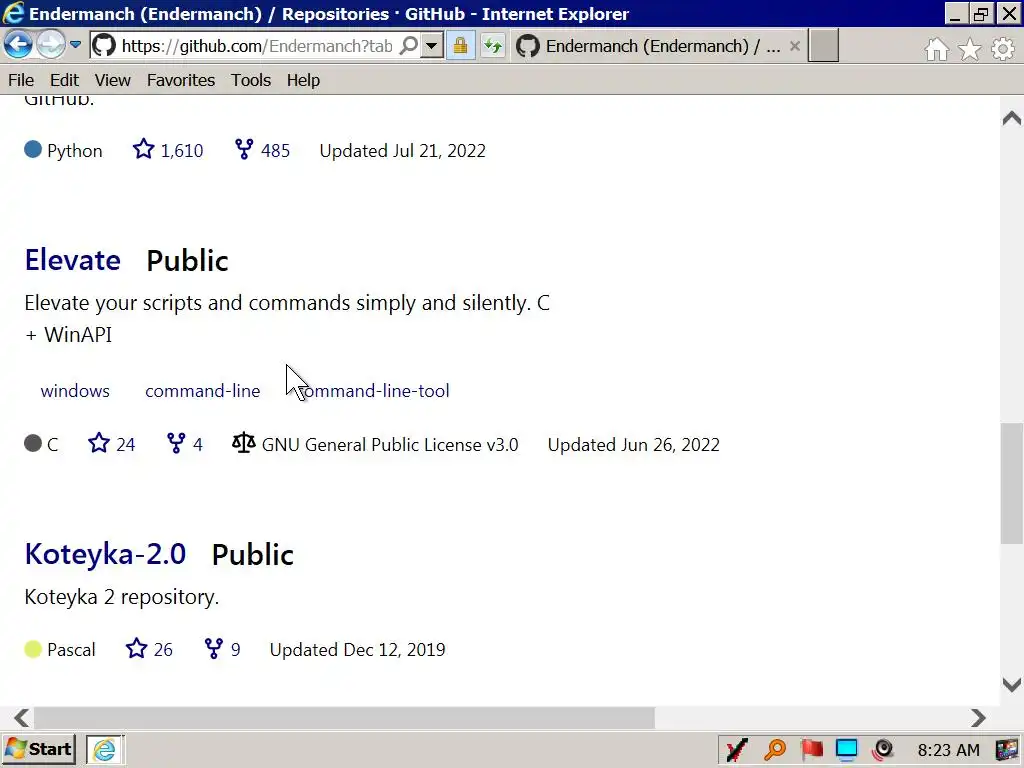The width and height of the screenshot is (1024, 768).
Task: Click the Updated Dec 12, 2019 text
Action: click(357, 649)
